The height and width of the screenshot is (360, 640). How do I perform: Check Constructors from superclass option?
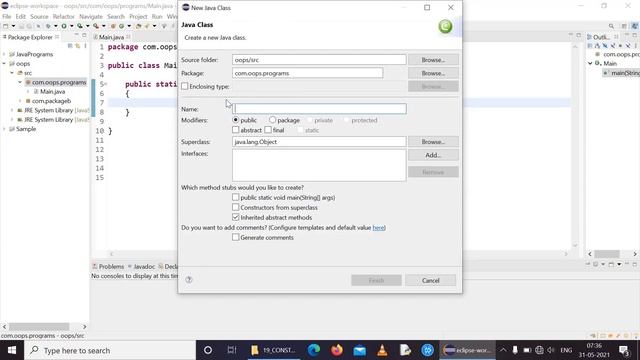(236, 207)
